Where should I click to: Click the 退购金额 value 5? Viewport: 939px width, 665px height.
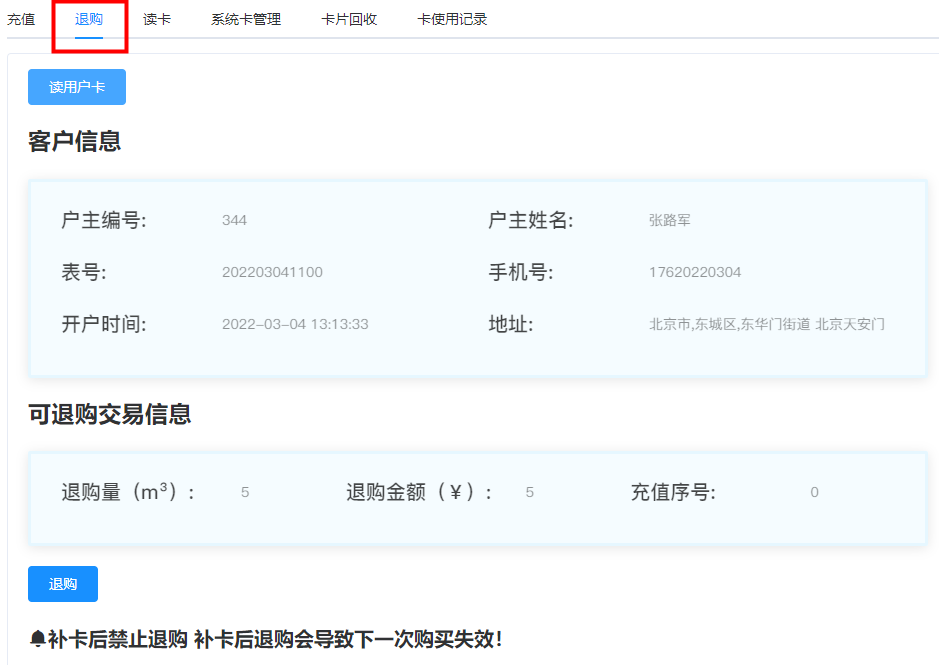click(529, 492)
